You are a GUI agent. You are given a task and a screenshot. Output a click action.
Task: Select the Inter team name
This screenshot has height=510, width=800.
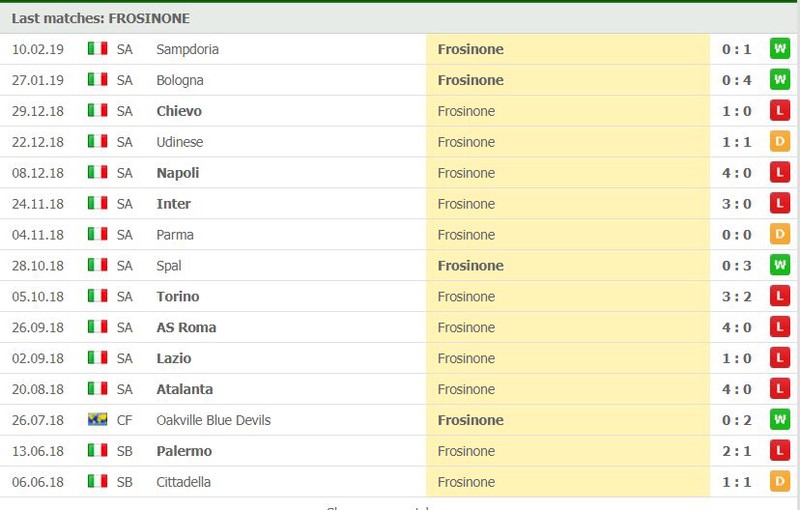click(x=173, y=204)
